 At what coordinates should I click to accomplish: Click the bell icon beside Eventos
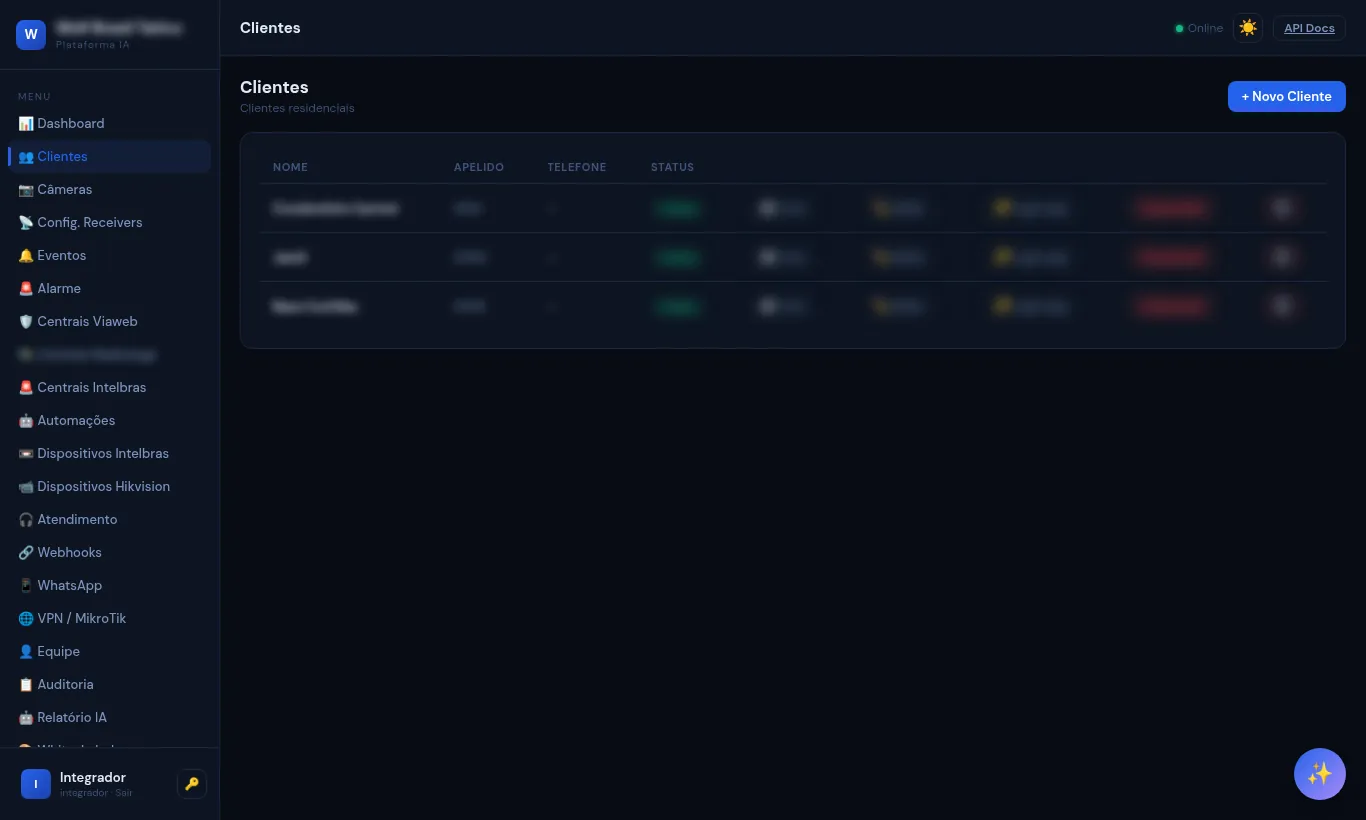26,255
